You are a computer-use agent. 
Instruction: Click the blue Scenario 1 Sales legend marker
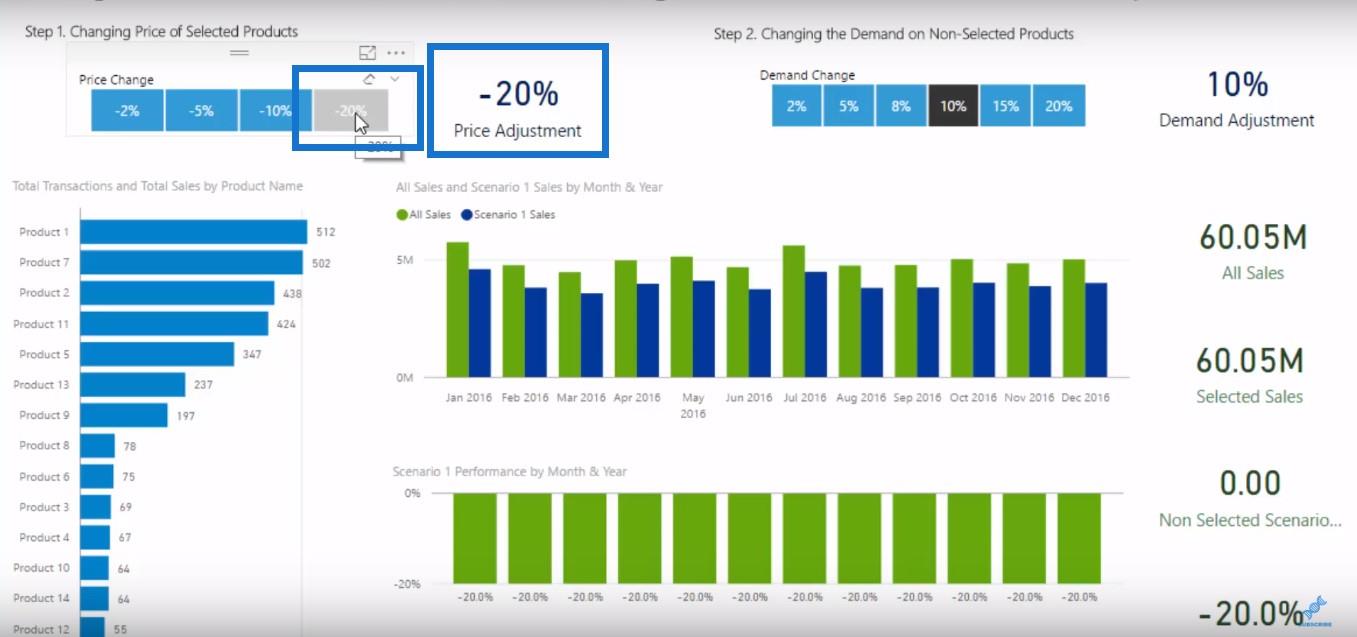466,214
